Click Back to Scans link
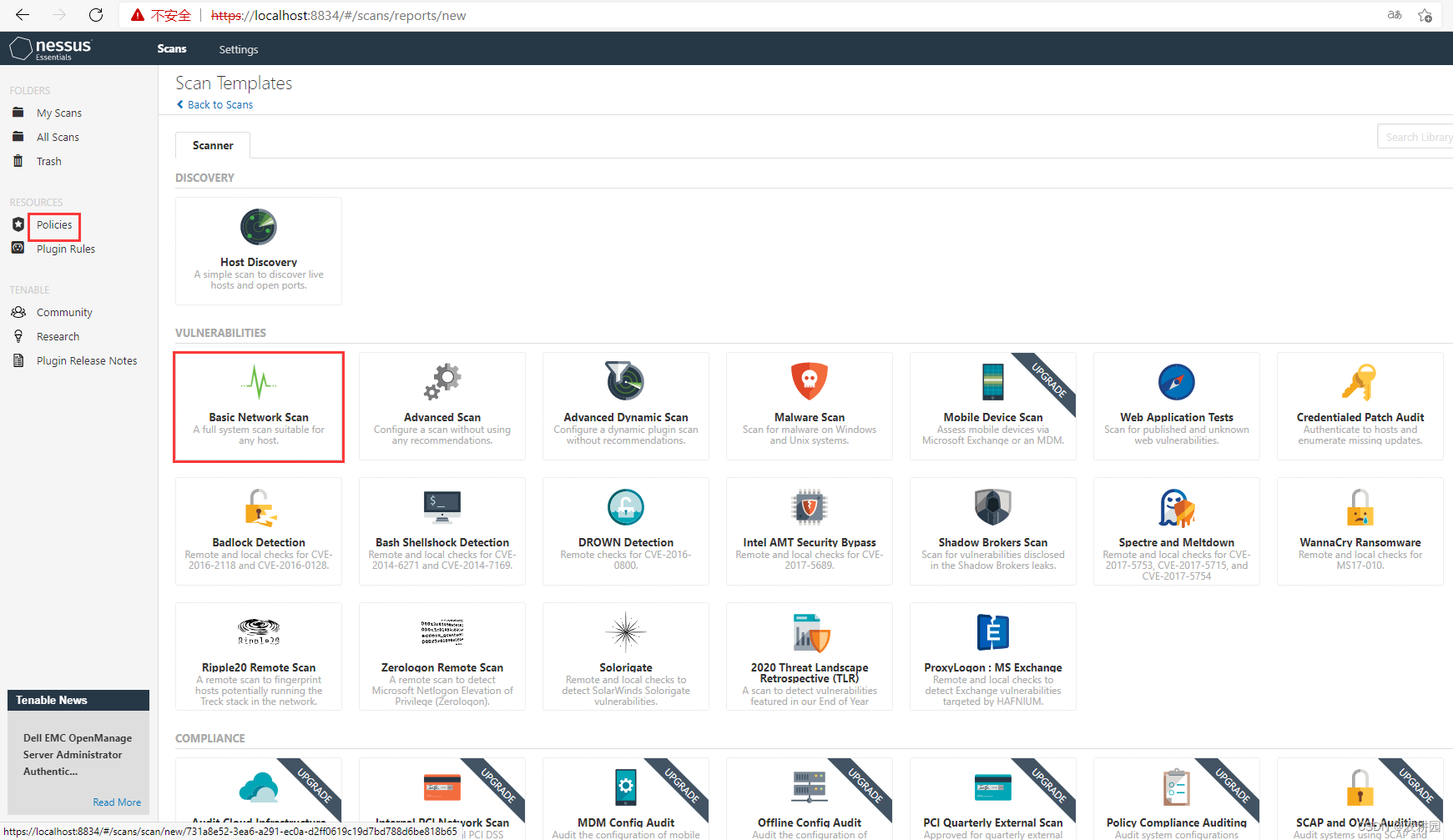 [214, 104]
